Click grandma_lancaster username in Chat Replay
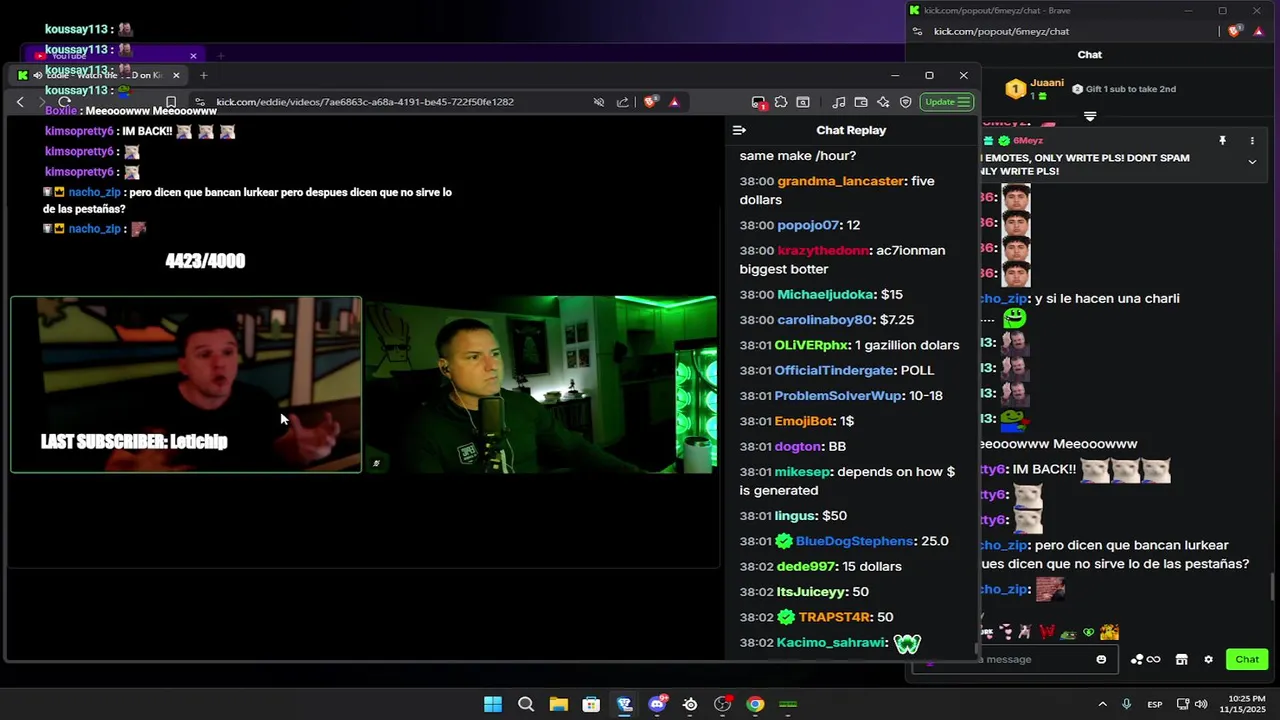1280x720 pixels. [841, 181]
